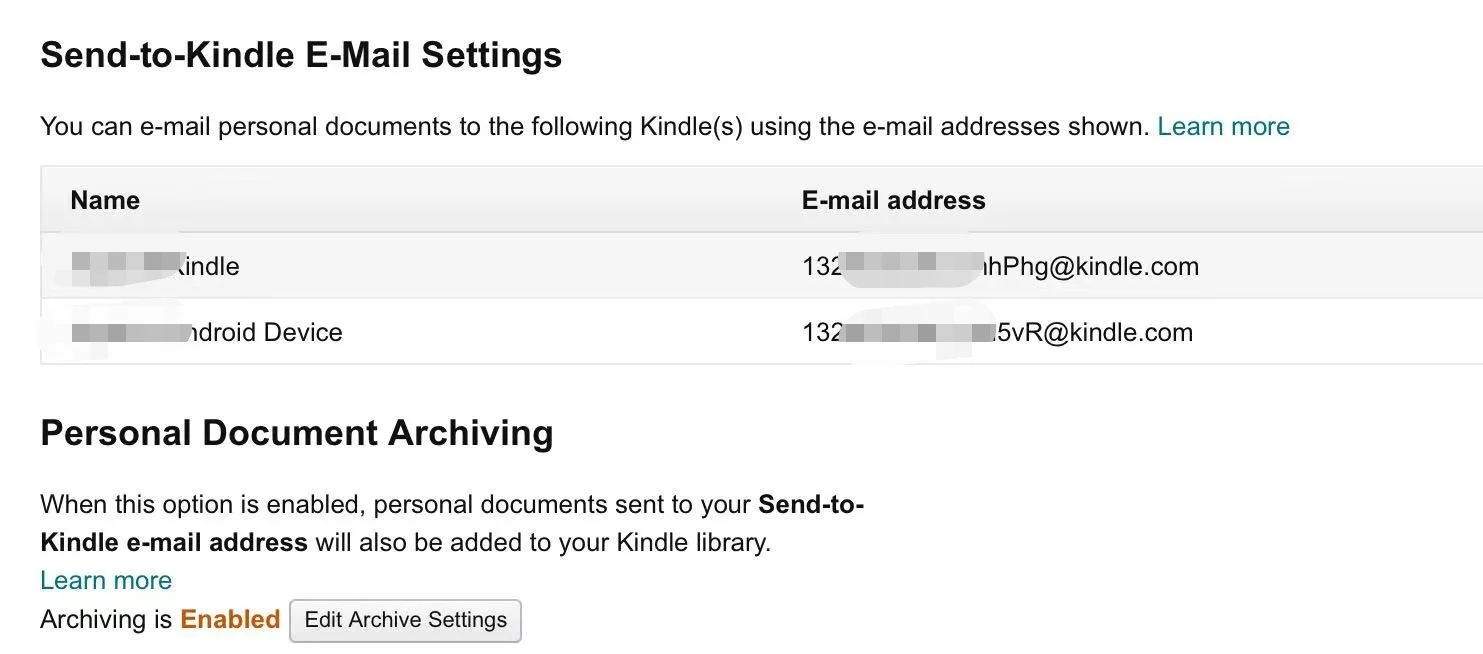Click the blurred part of the second email

click(910, 332)
